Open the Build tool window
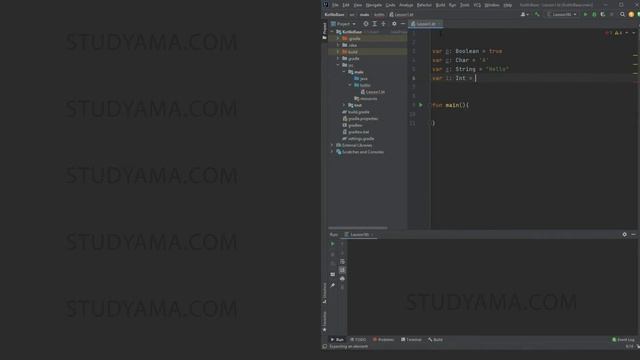Image resolution: width=640 pixels, height=360 pixels. point(436,340)
